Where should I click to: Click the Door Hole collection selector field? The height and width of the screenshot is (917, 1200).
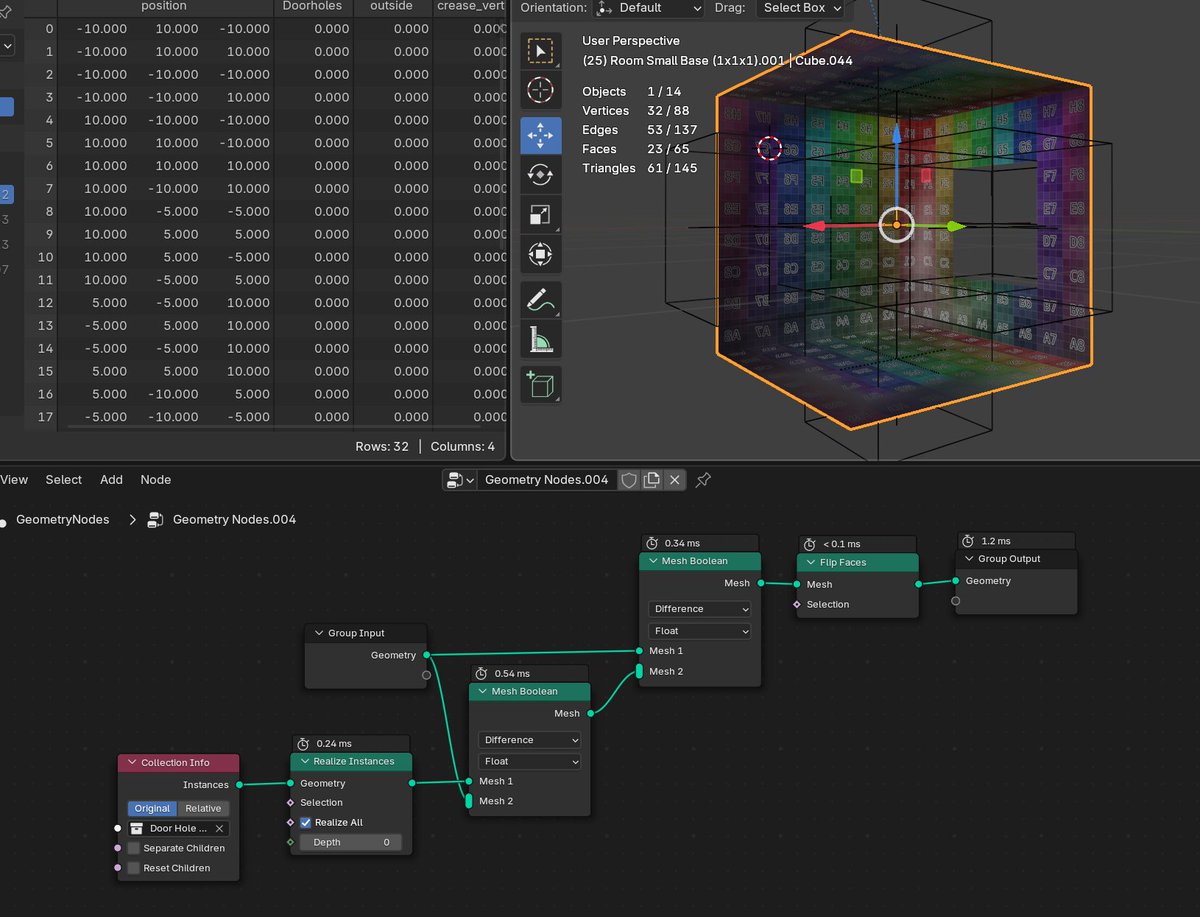tap(178, 828)
